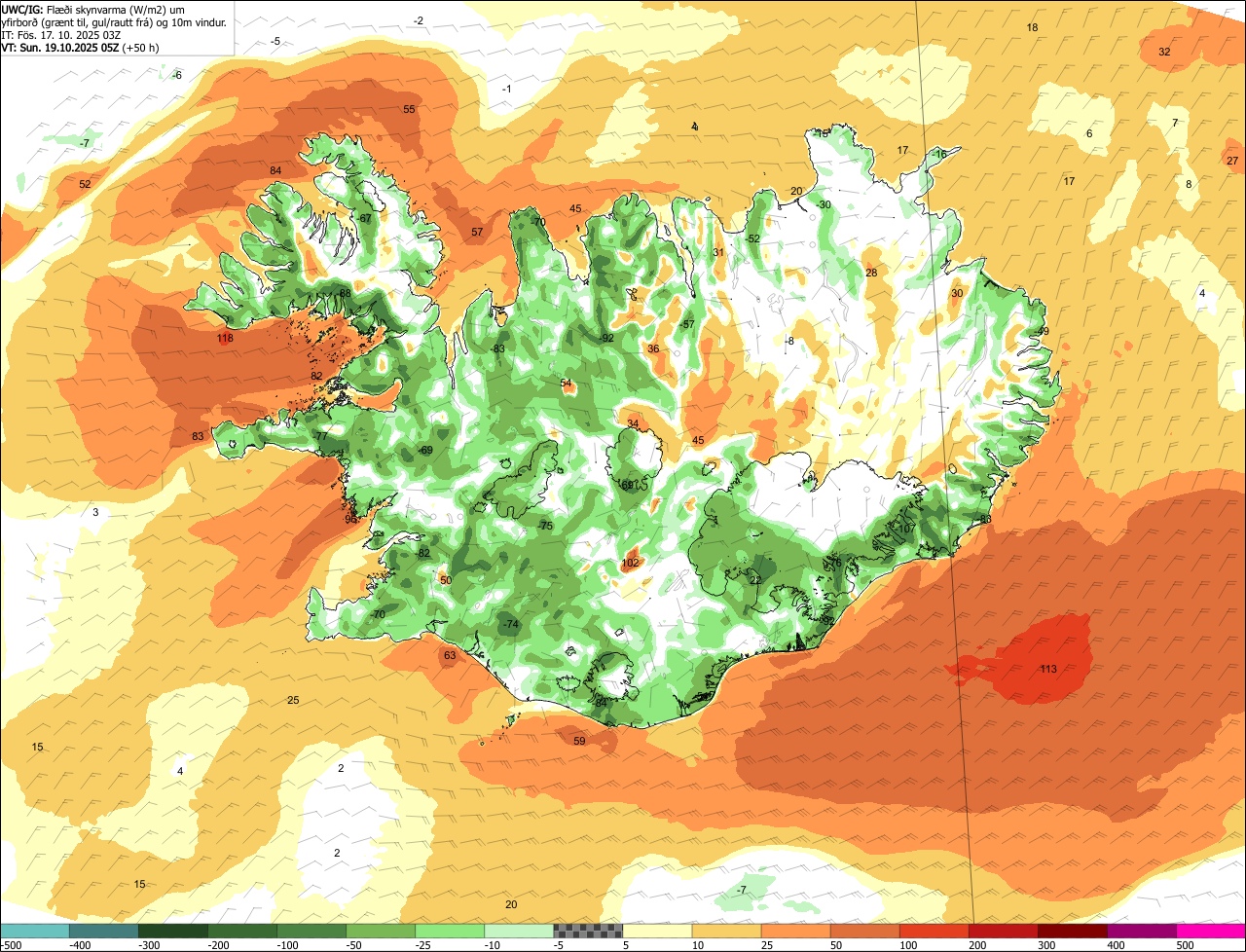Click the -1 value north of Iceland
The width and height of the screenshot is (1246, 952).
(507, 89)
